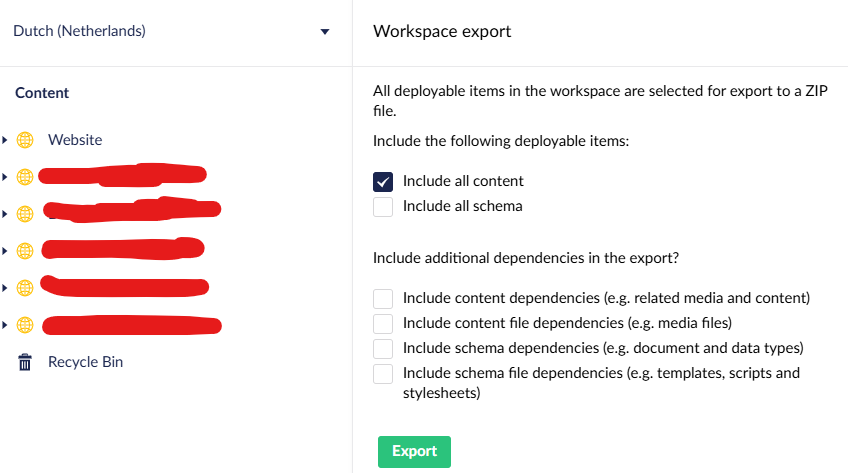Select the third globe icon in content tree
The image size is (848, 473).
[x=25, y=214]
